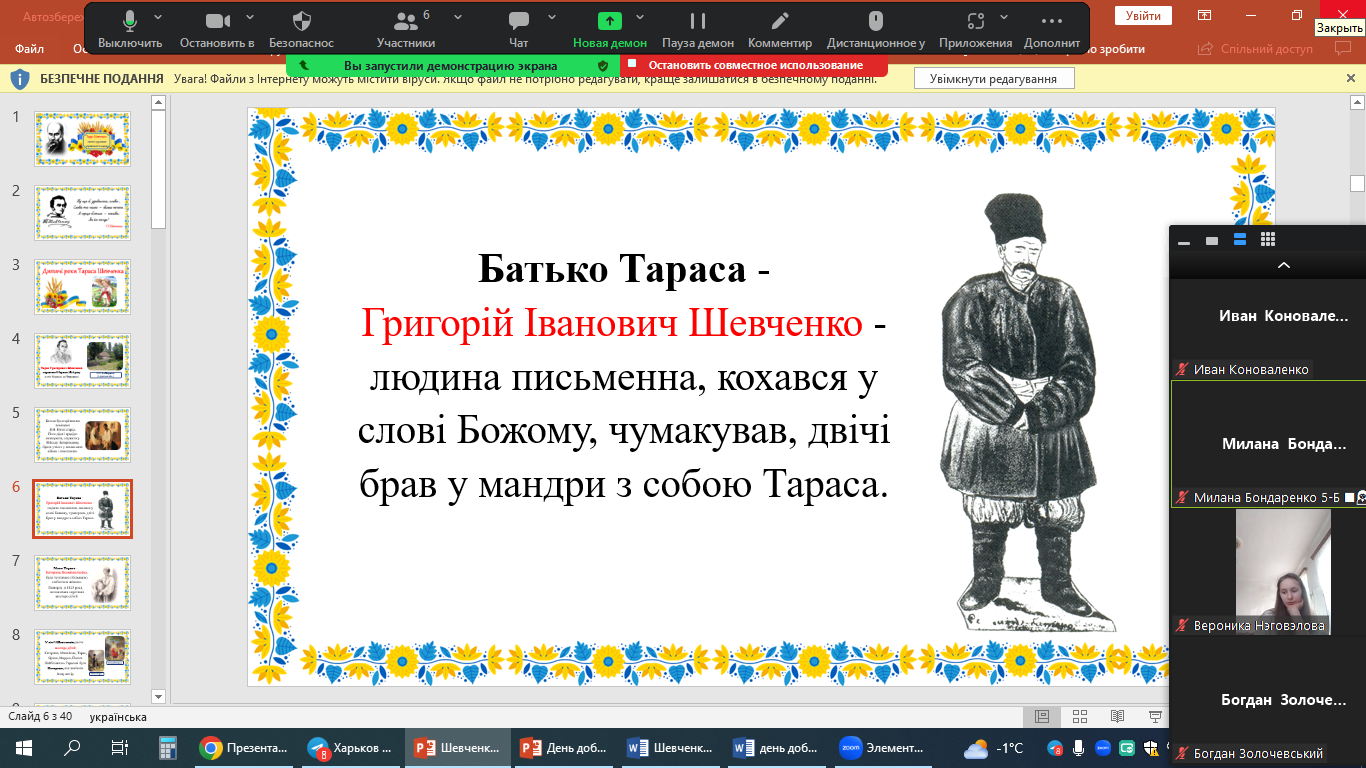The height and width of the screenshot is (768, 1366).
Task: Mute microphone in Zoom toolbar
Action: 130,22
